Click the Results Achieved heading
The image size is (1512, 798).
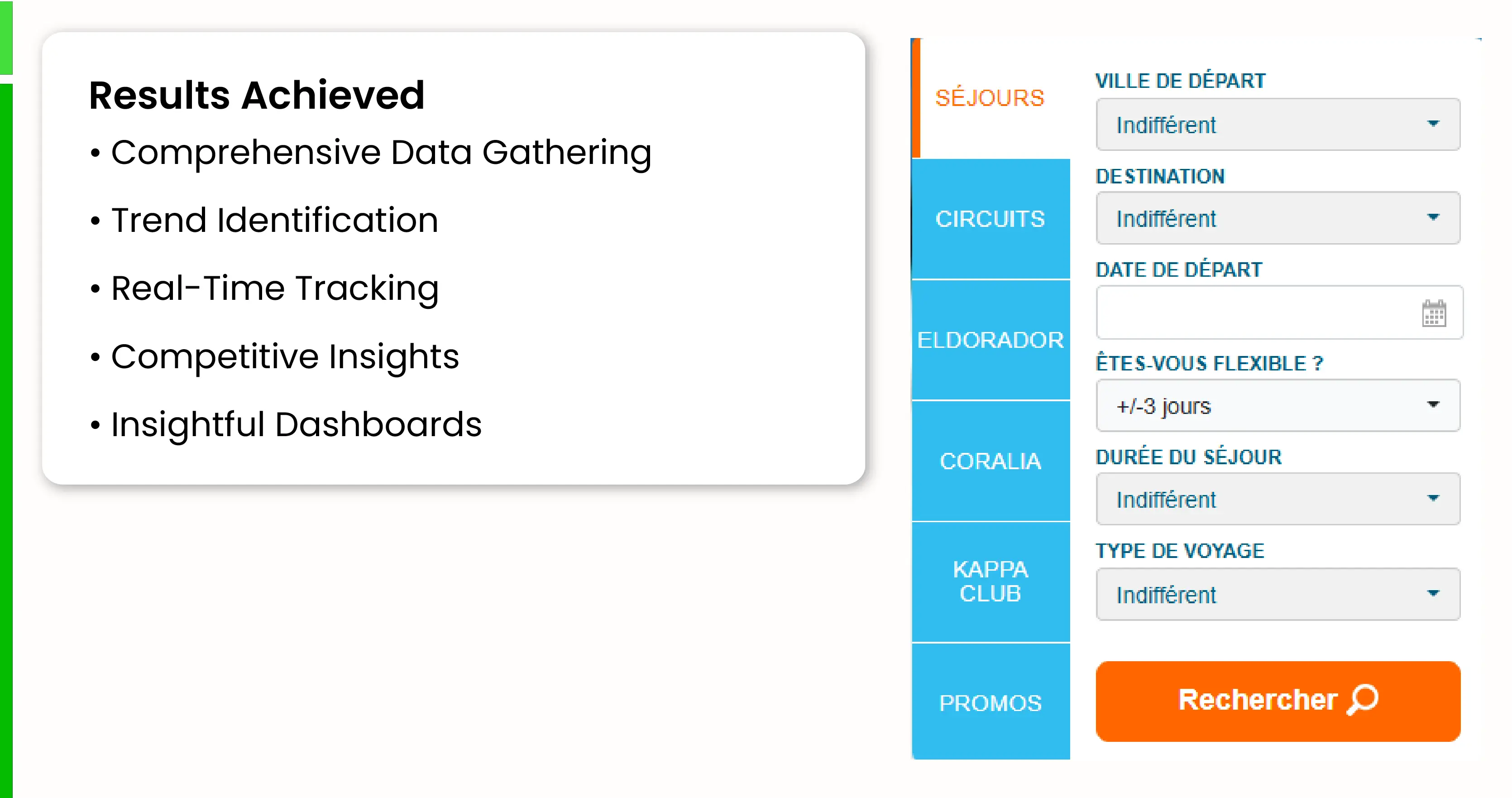[x=257, y=95]
